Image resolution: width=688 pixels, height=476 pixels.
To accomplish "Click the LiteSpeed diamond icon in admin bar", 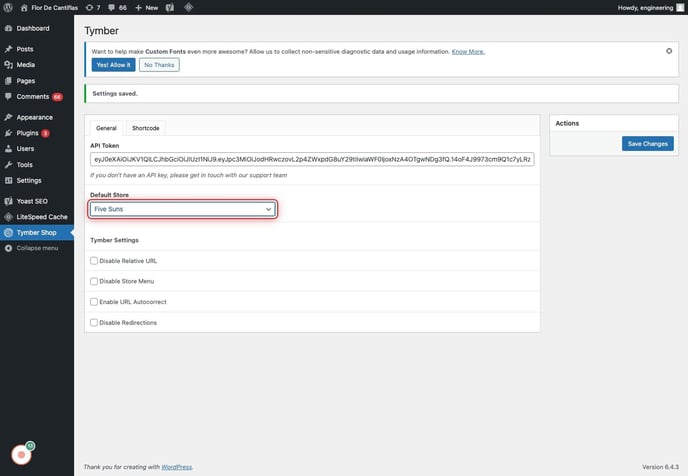I will click(190, 7).
